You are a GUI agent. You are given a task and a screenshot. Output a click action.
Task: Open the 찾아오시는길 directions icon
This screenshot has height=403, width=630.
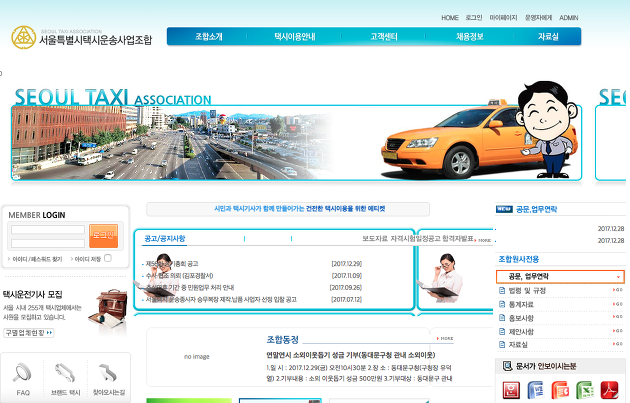108,372
